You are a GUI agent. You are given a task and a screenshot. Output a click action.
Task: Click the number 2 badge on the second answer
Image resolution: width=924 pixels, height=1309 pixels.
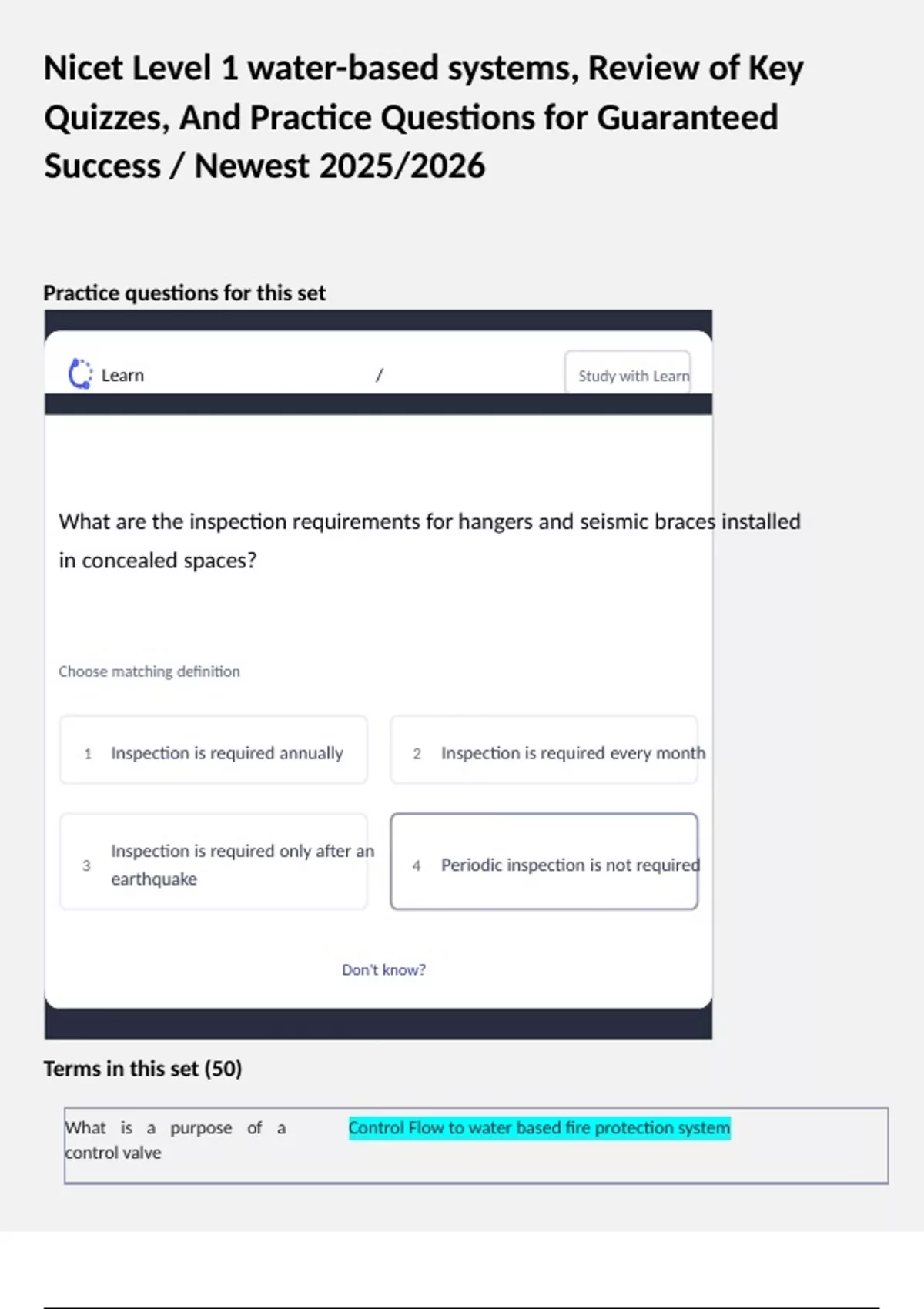coord(417,754)
